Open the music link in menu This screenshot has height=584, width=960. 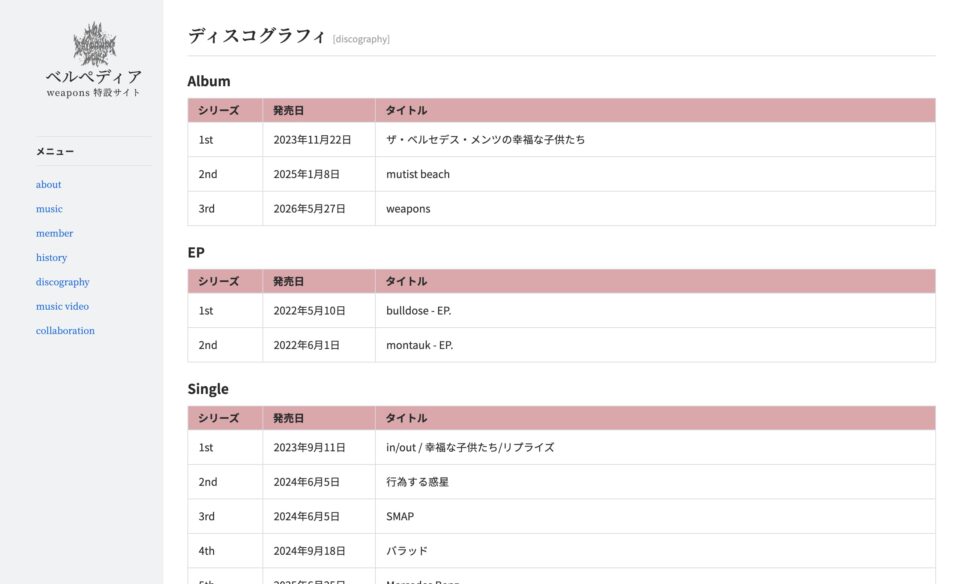pos(49,209)
